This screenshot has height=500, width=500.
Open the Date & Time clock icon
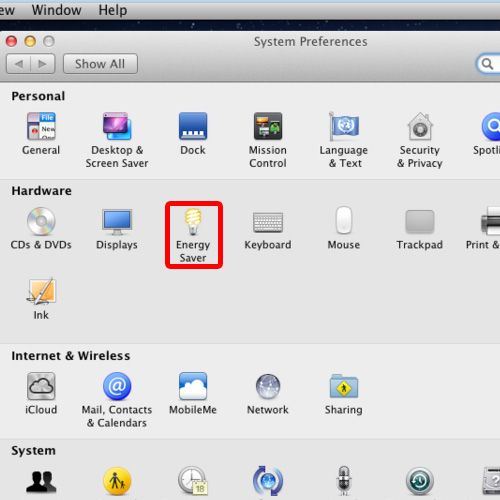click(x=193, y=481)
